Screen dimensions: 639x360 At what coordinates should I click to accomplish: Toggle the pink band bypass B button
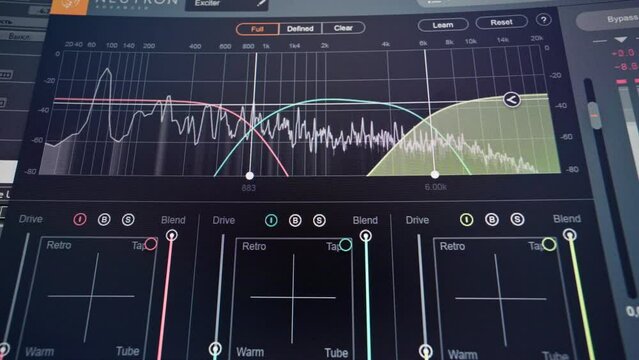coord(104,220)
